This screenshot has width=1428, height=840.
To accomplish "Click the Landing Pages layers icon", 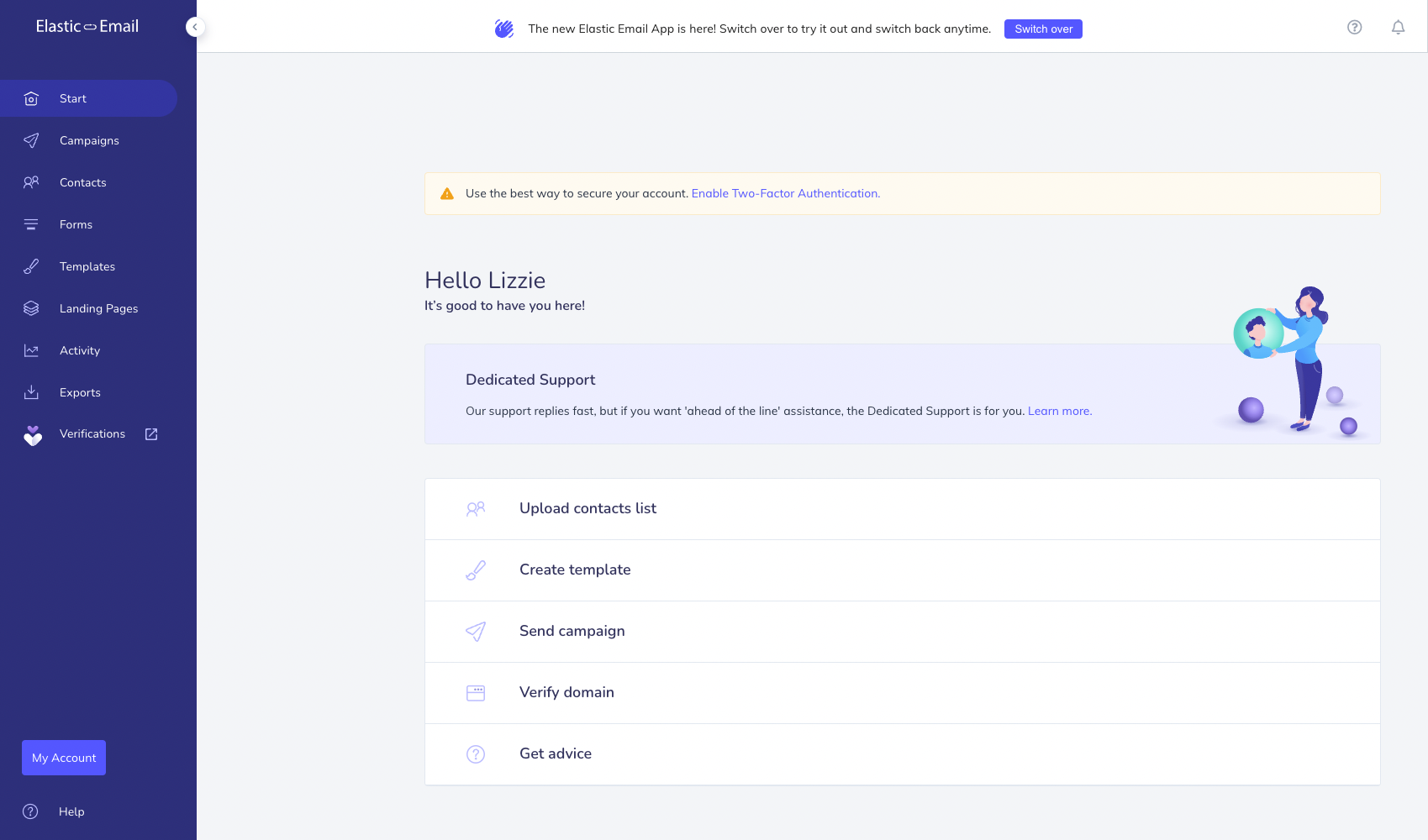I will click(31, 308).
